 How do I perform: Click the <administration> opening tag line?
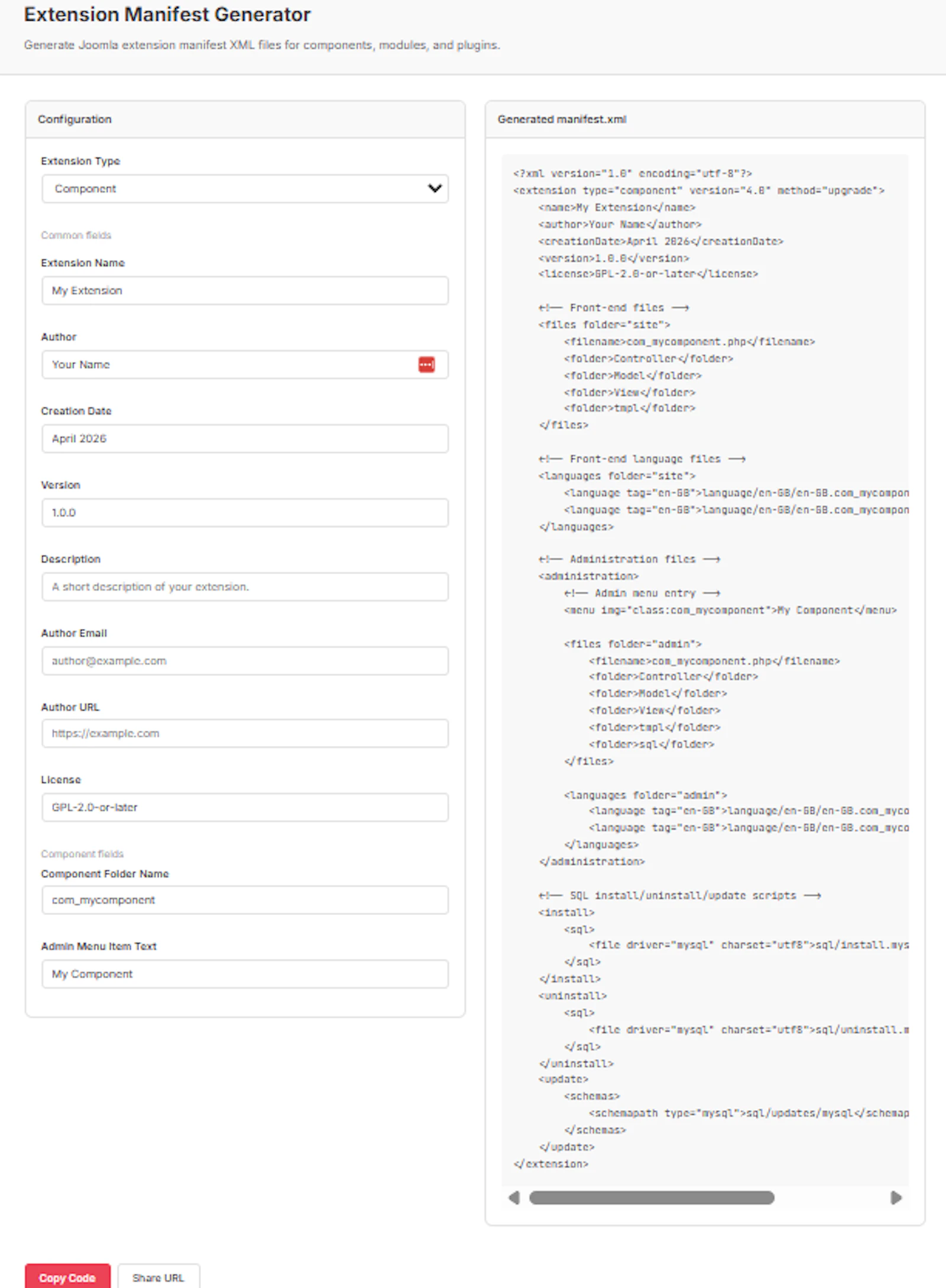(588, 576)
